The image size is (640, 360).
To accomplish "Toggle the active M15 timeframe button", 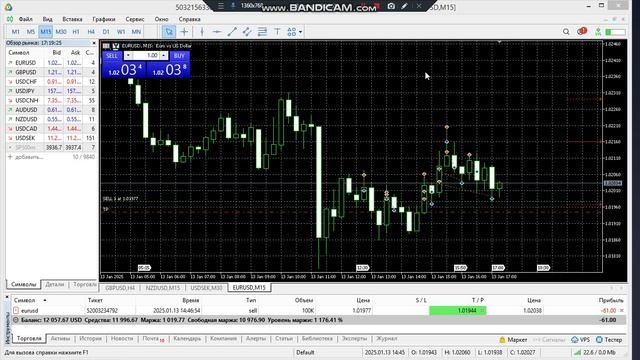I will coord(46,31).
